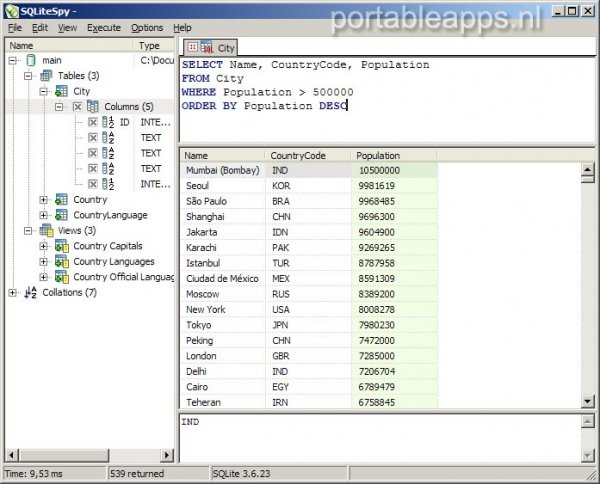The height and width of the screenshot is (484, 600).
Task: Toggle the checkbox beside Columns (5)
Action: coord(77,107)
